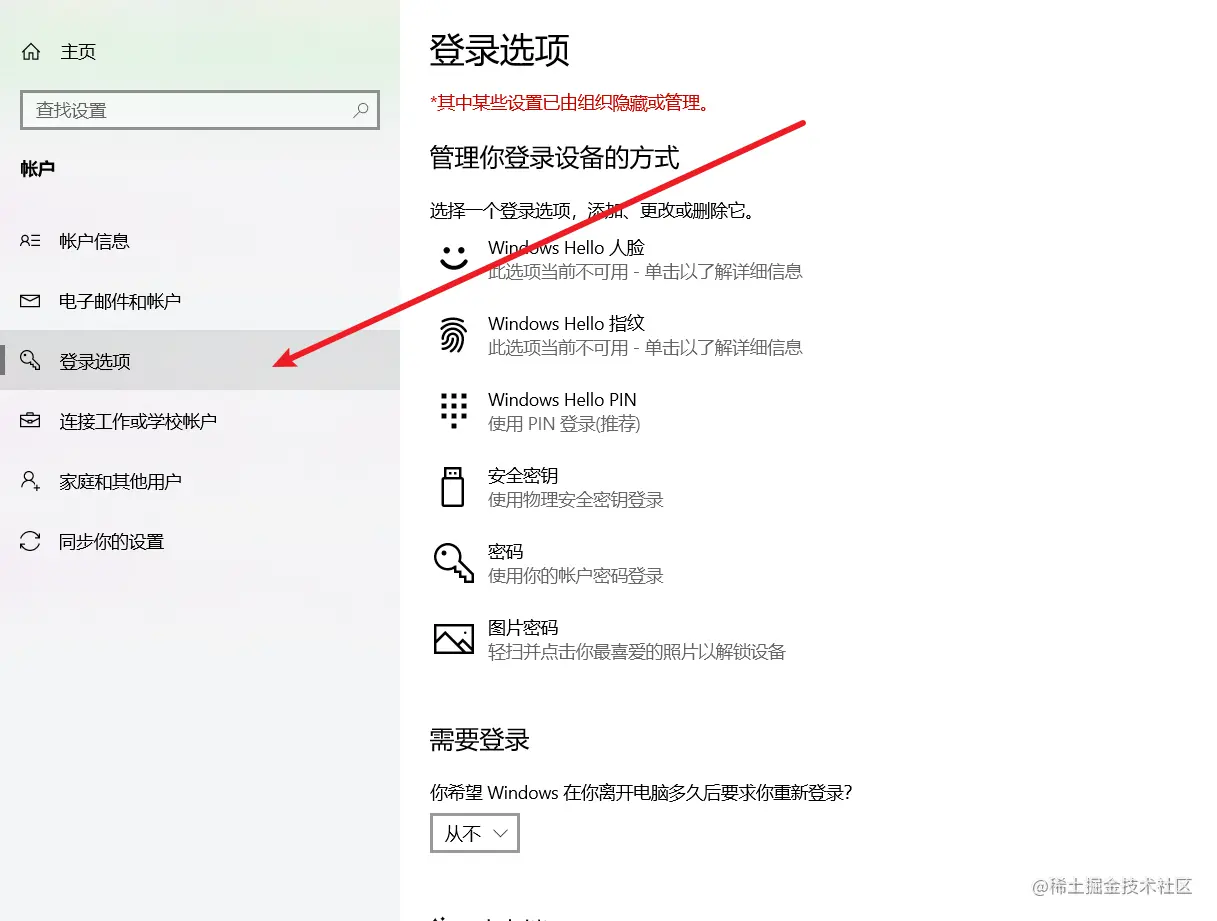Click the text 轻扫并点击你最喜爱的照片以解锁设备
This screenshot has width=1217, height=921.
coord(637,652)
